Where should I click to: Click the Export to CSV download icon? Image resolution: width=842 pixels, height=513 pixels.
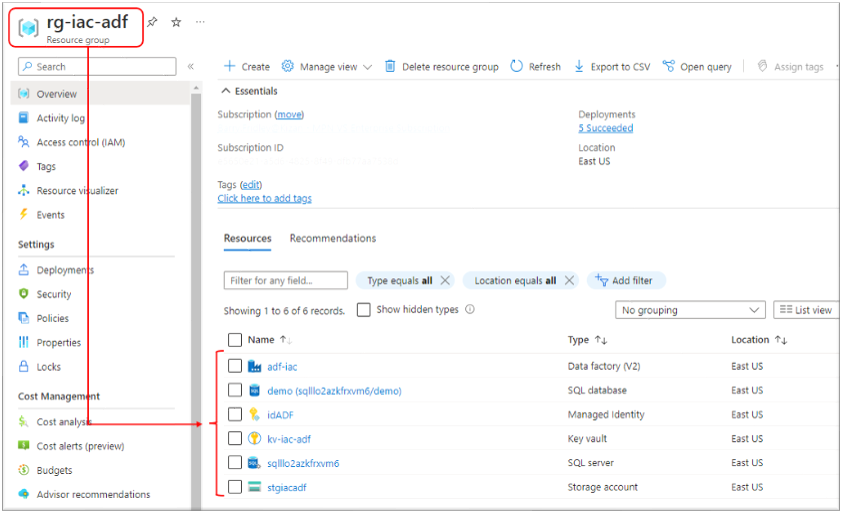579,67
